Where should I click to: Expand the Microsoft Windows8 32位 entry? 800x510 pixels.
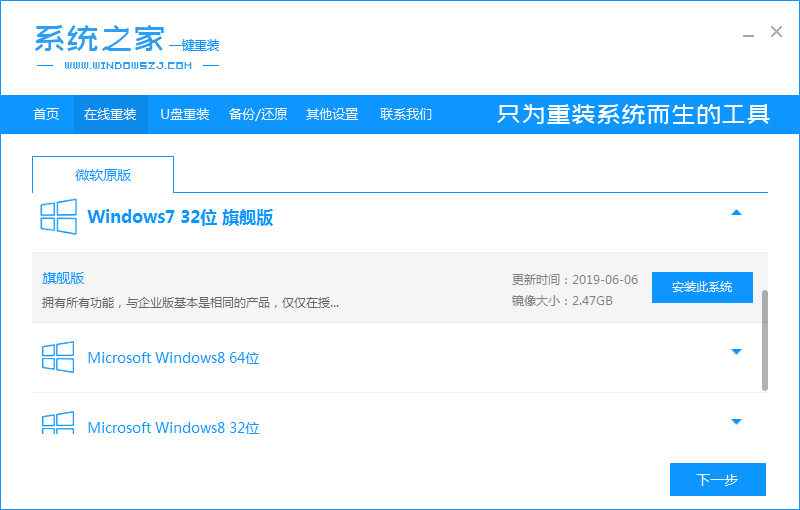pos(736,421)
